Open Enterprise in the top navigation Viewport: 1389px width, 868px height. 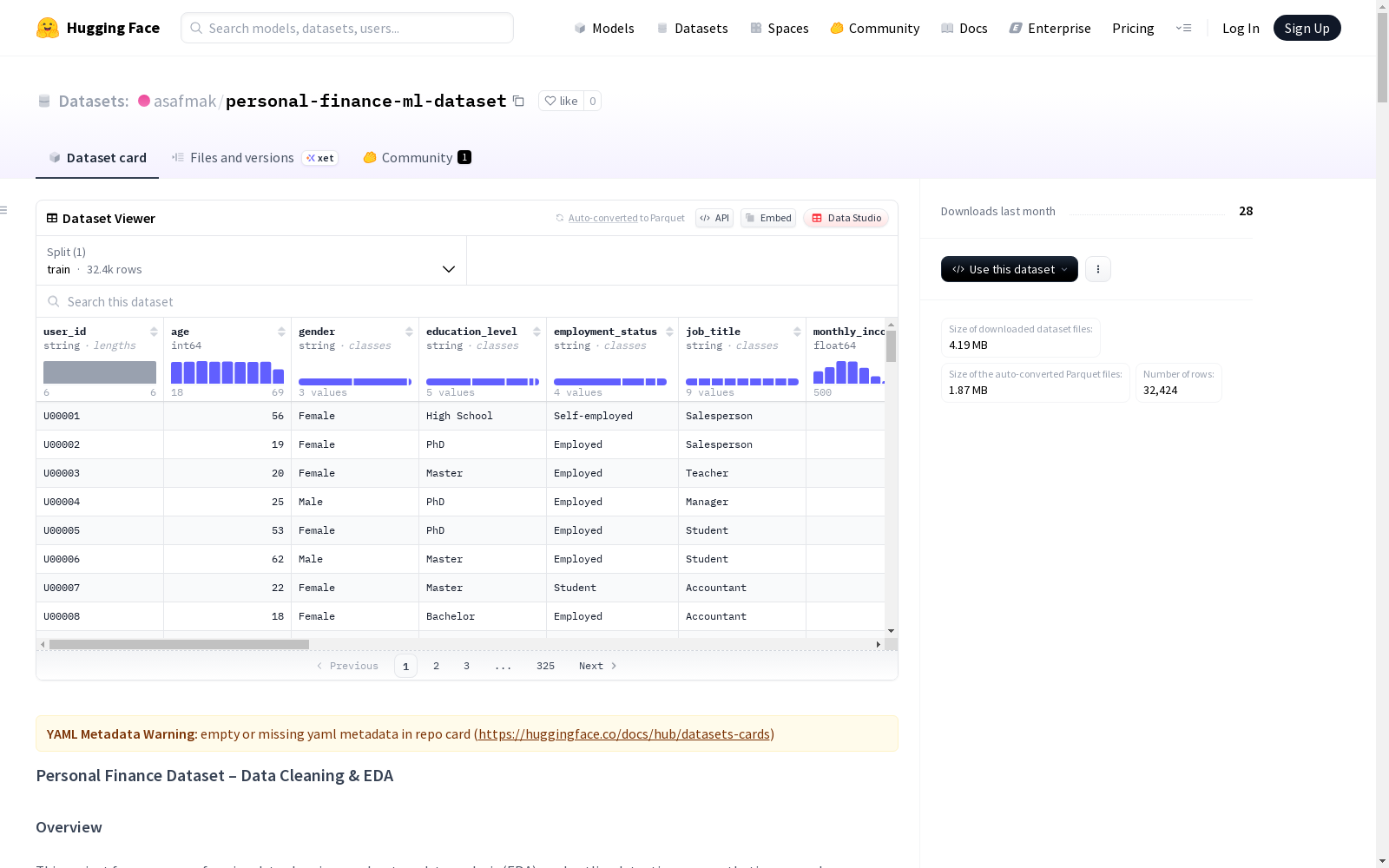pos(1050,28)
